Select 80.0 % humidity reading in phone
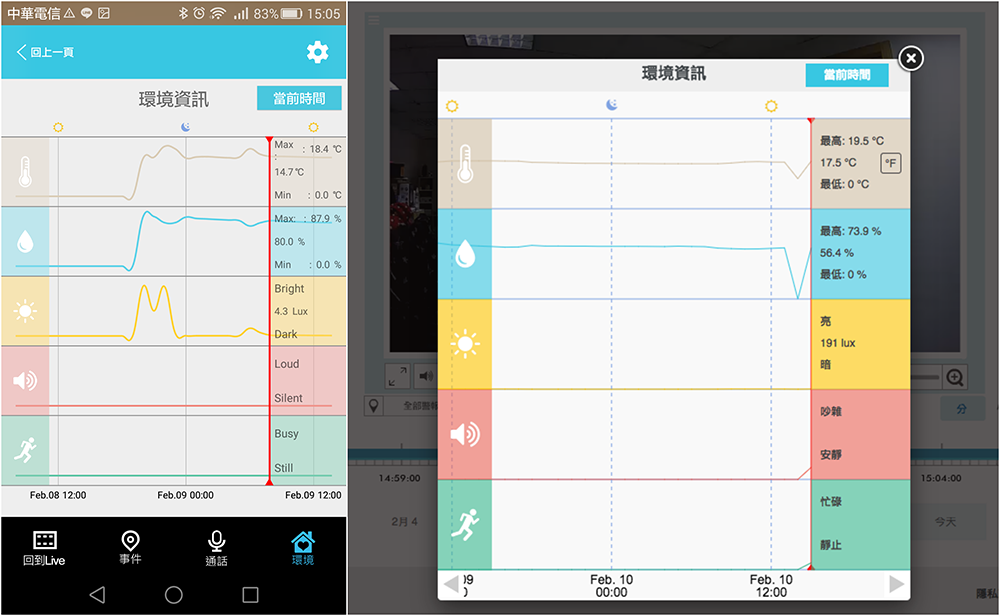This screenshot has height=616, width=1000. pyautogui.click(x=290, y=242)
